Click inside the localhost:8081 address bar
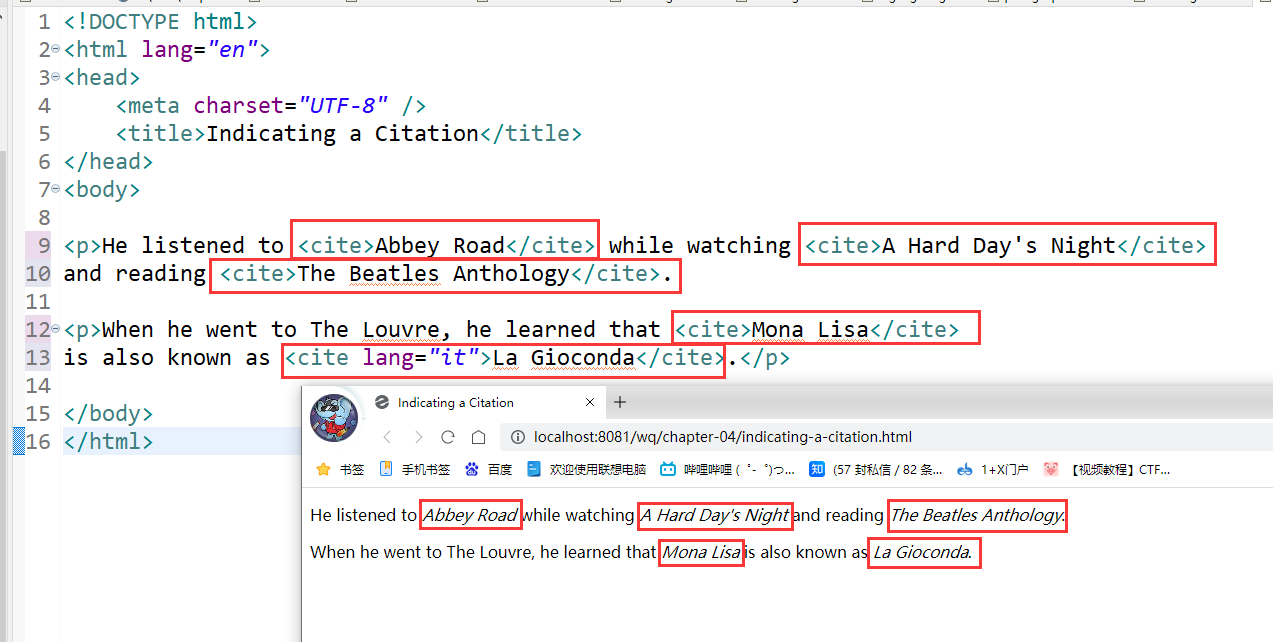 pos(750,436)
